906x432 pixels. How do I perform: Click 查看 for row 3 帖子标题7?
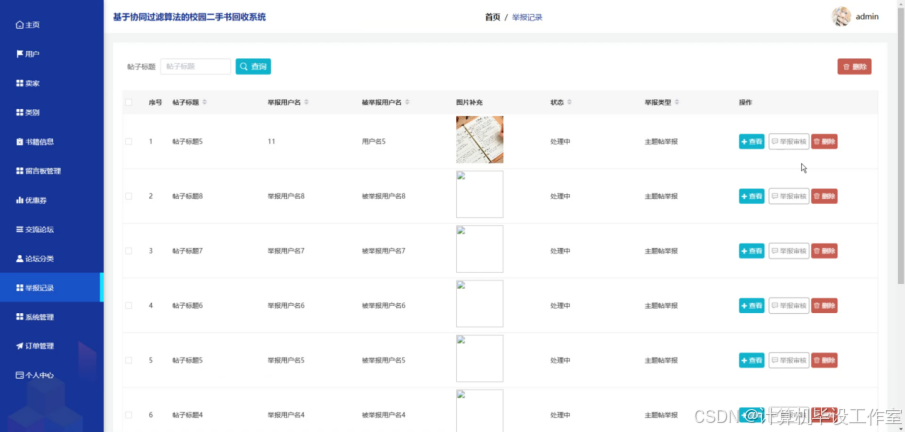pos(751,251)
